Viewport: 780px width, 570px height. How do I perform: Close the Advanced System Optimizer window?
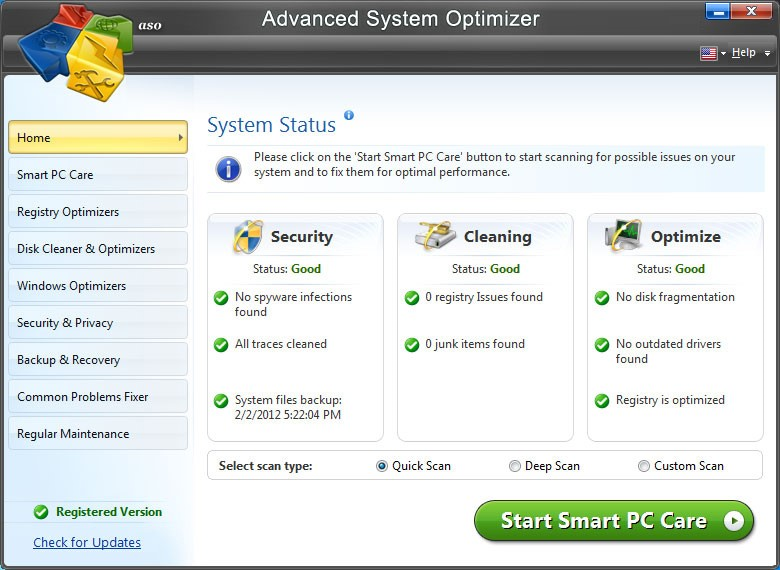click(751, 11)
